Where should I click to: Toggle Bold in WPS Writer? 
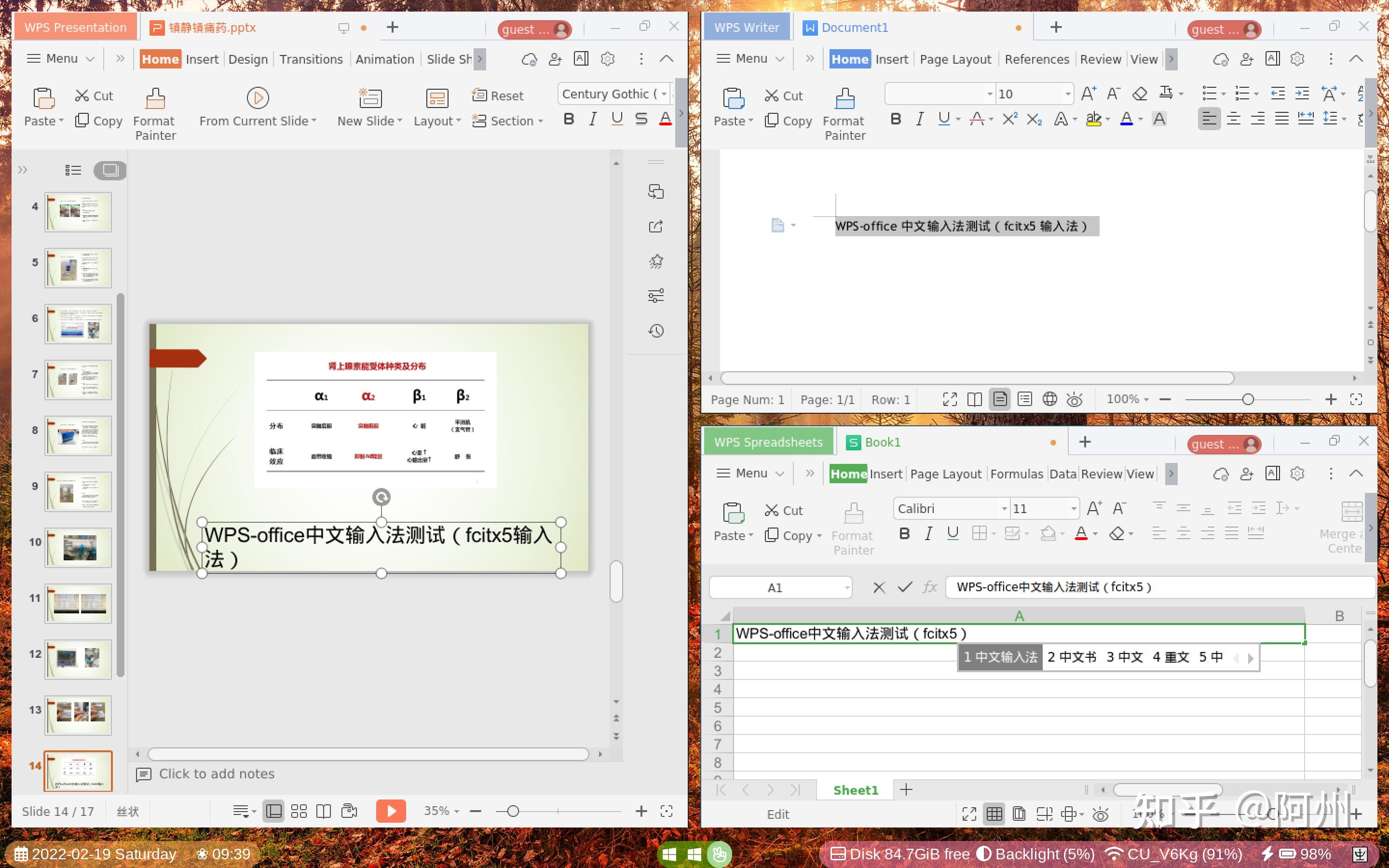pos(896,119)
